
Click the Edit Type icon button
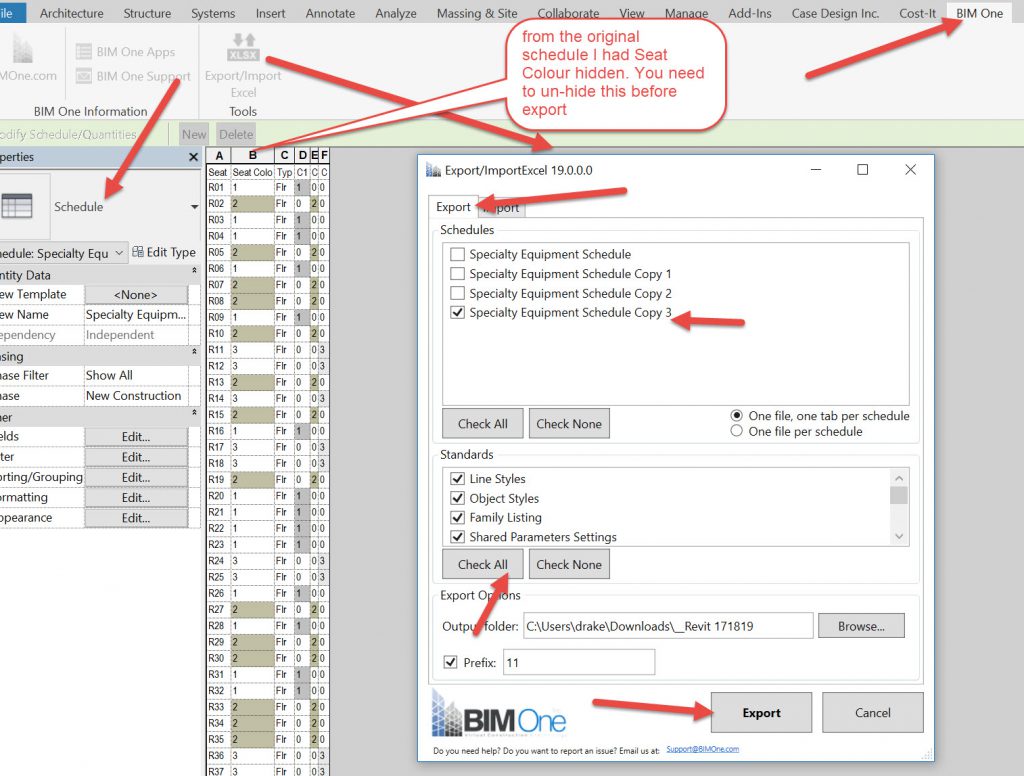click(x=139, y=253)
